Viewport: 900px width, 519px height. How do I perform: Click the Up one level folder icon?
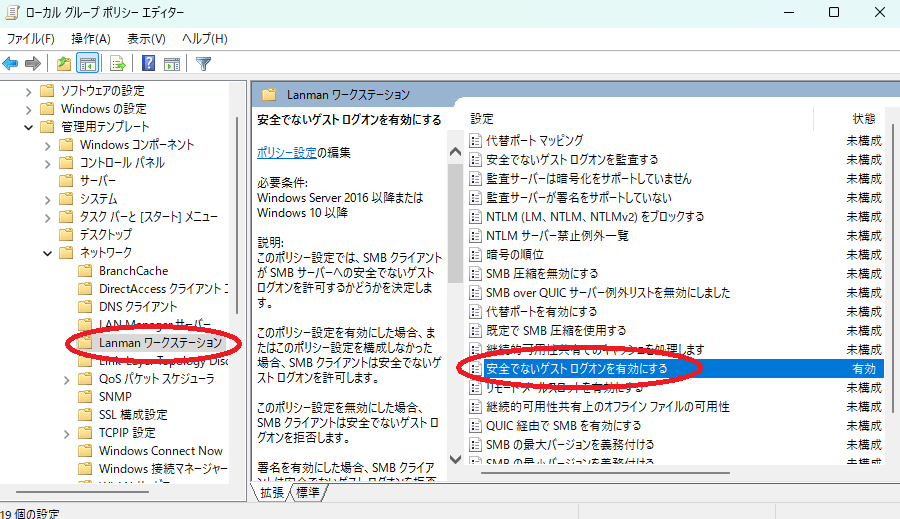pos(64,64)
